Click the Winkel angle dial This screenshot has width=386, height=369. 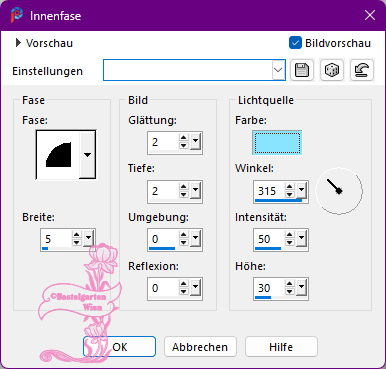(339, 191)
